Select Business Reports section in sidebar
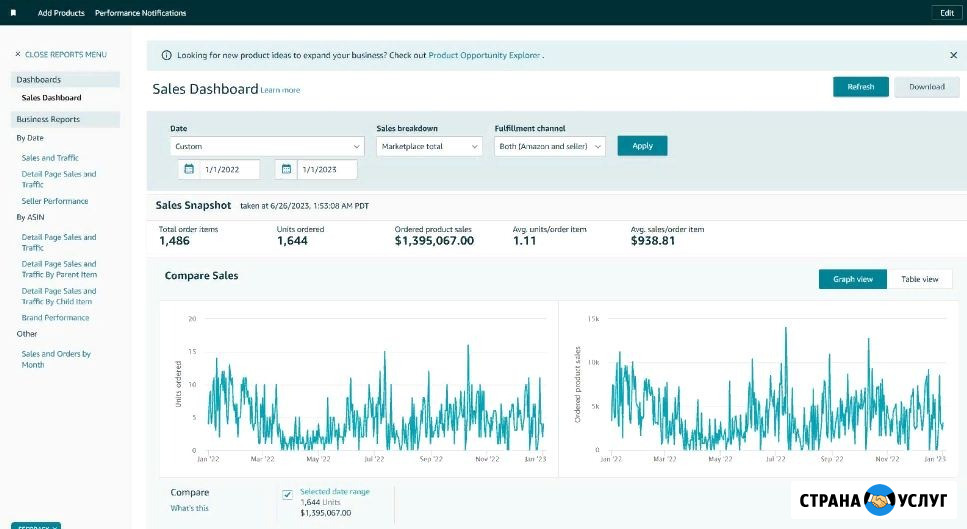 pos(65,119)
